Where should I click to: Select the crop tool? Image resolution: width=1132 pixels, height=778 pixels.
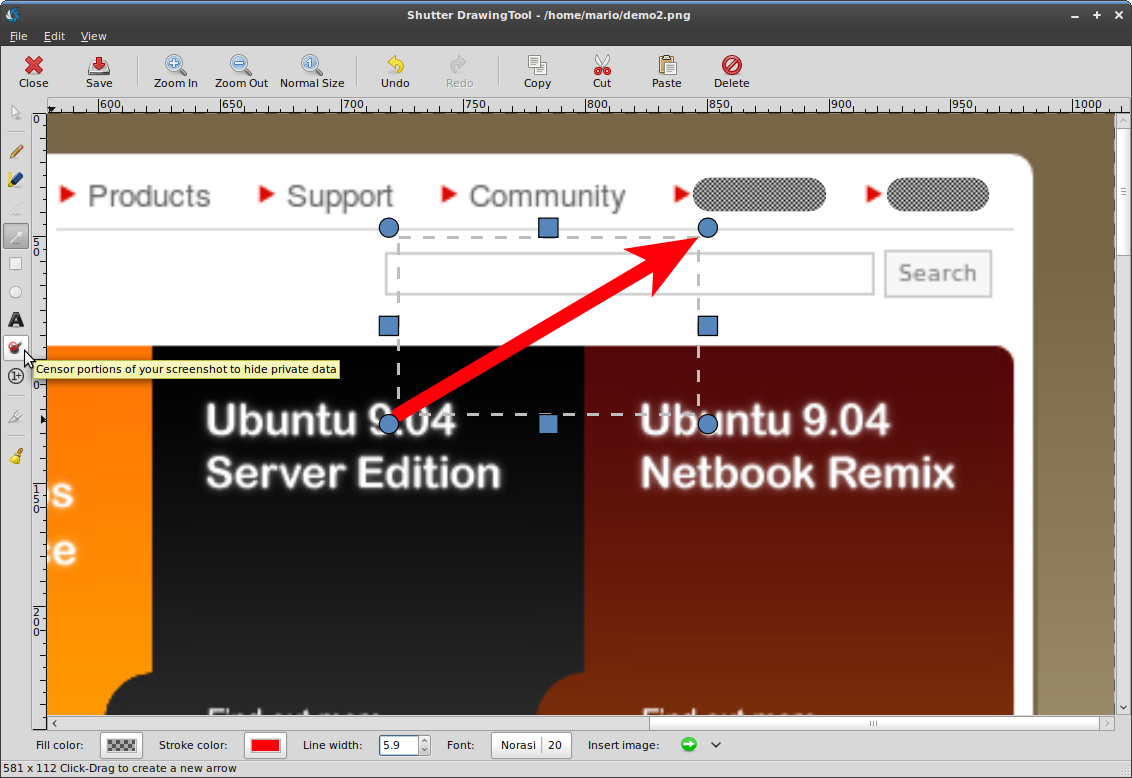tap(16, 416)
